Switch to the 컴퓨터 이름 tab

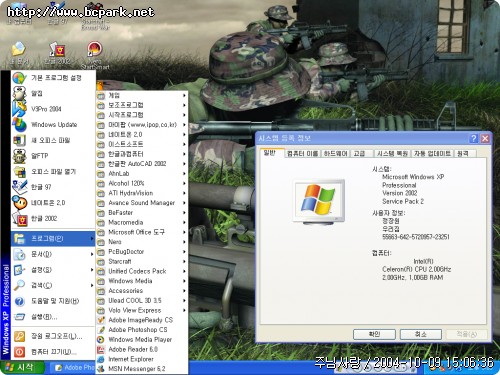click(303, 154)
